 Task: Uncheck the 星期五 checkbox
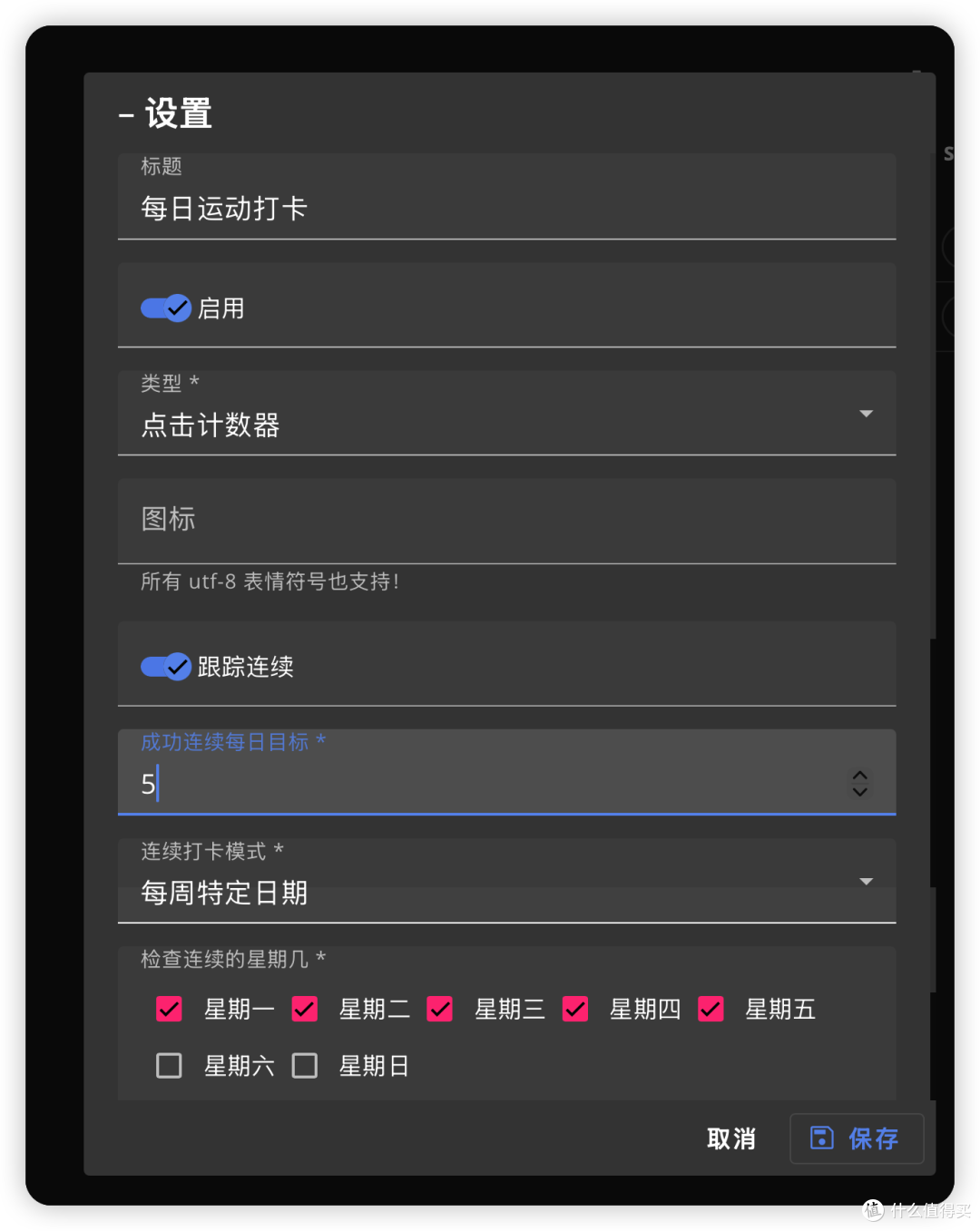[x=710, y=1009]
